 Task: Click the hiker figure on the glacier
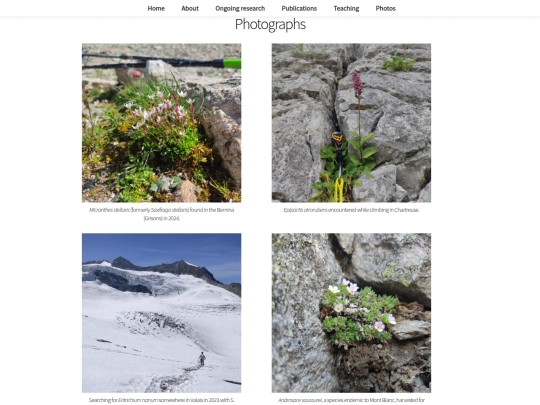[x=202, y=359]
